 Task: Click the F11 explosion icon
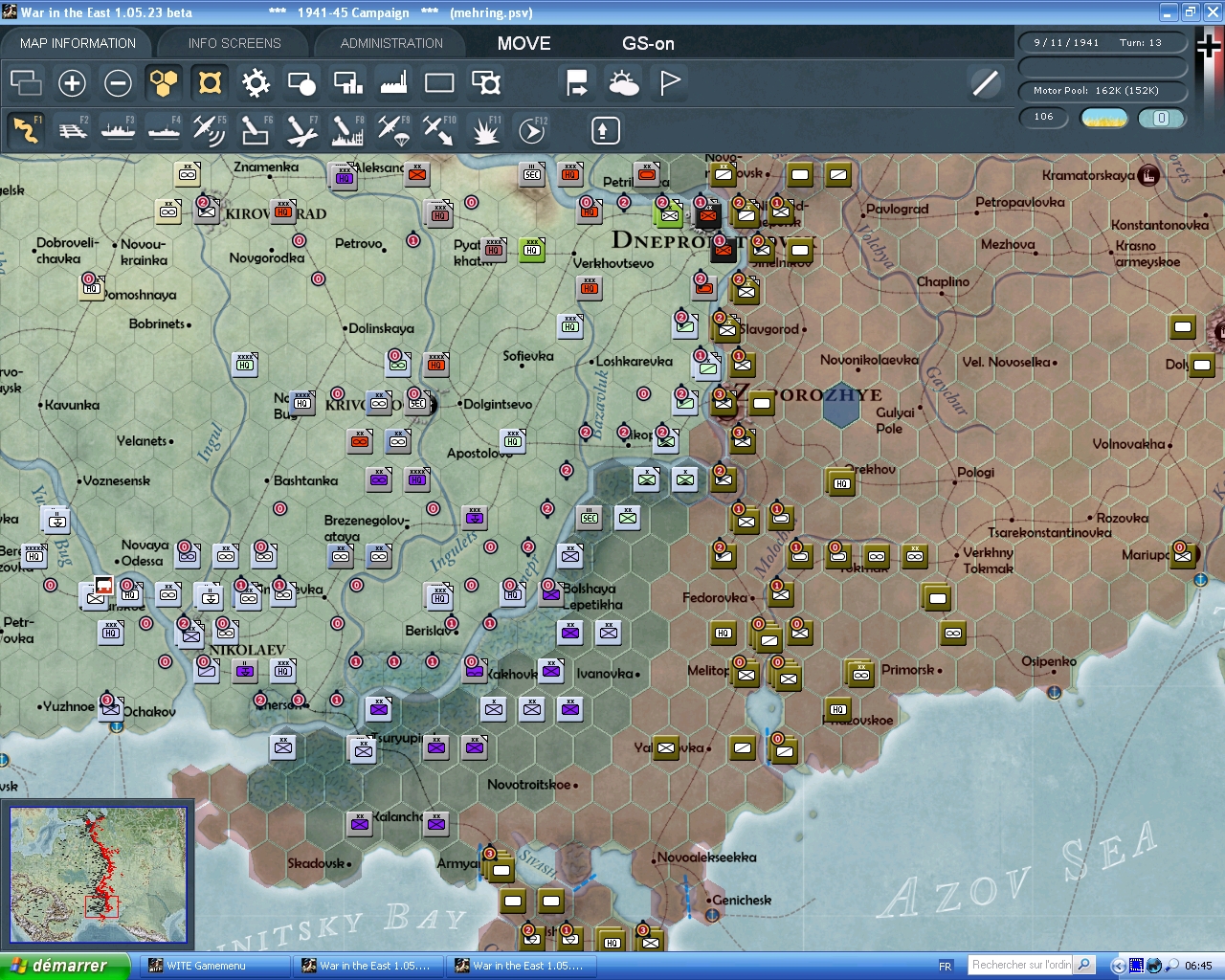click(486, 130)
